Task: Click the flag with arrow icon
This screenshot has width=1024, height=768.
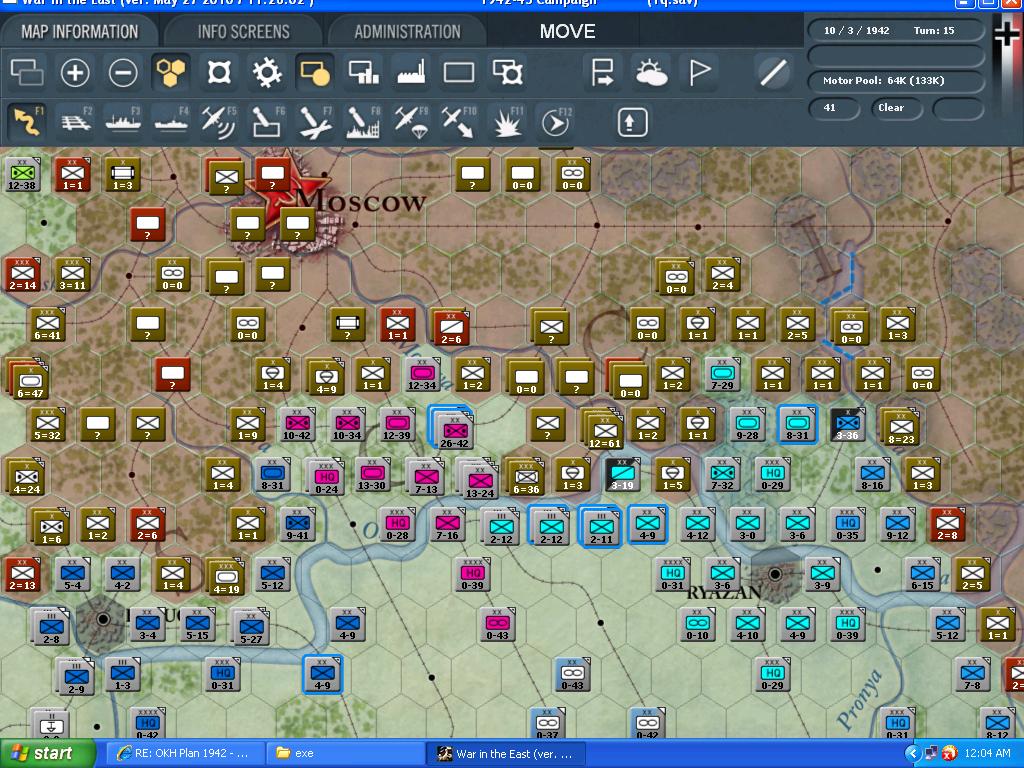Action: [601, 72]
